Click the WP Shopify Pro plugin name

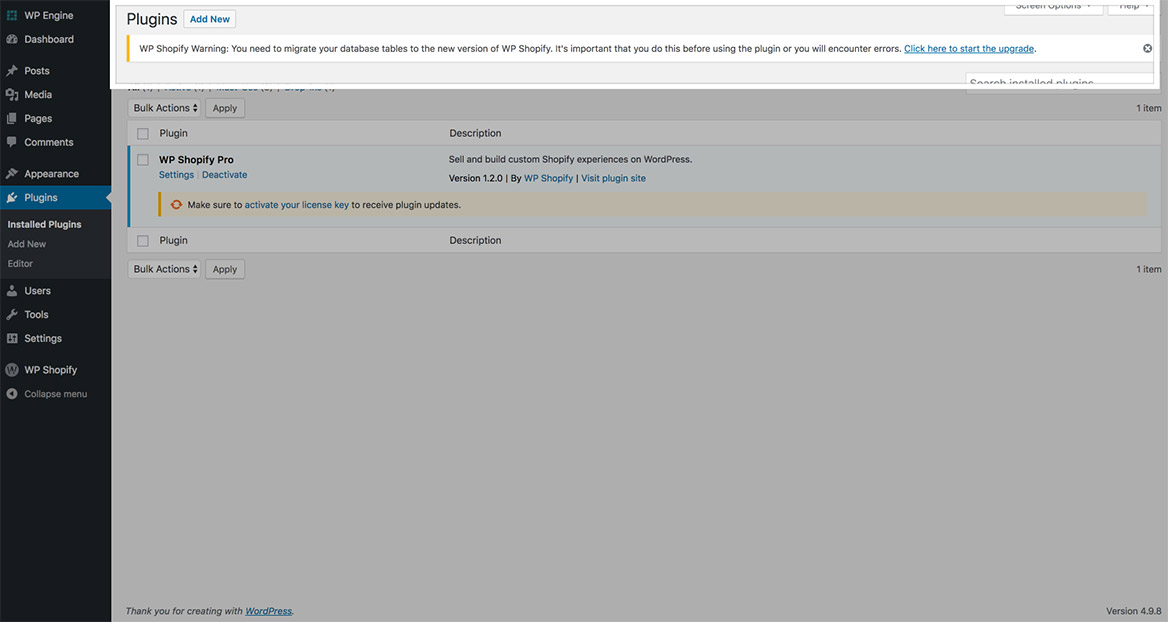pyautogui.click(x=196, y=159)
